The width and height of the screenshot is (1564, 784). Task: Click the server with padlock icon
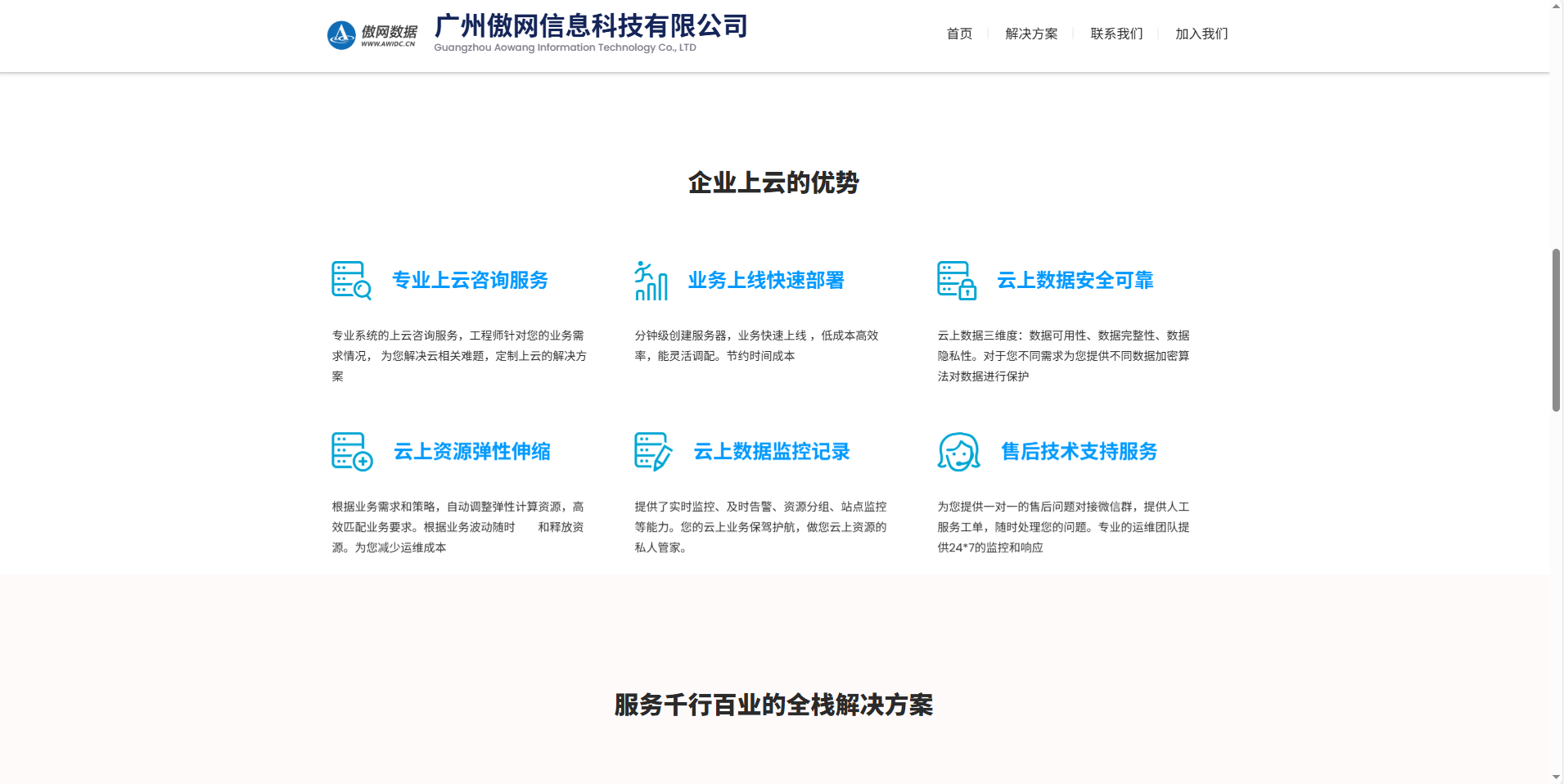click(x=956, y=281)
